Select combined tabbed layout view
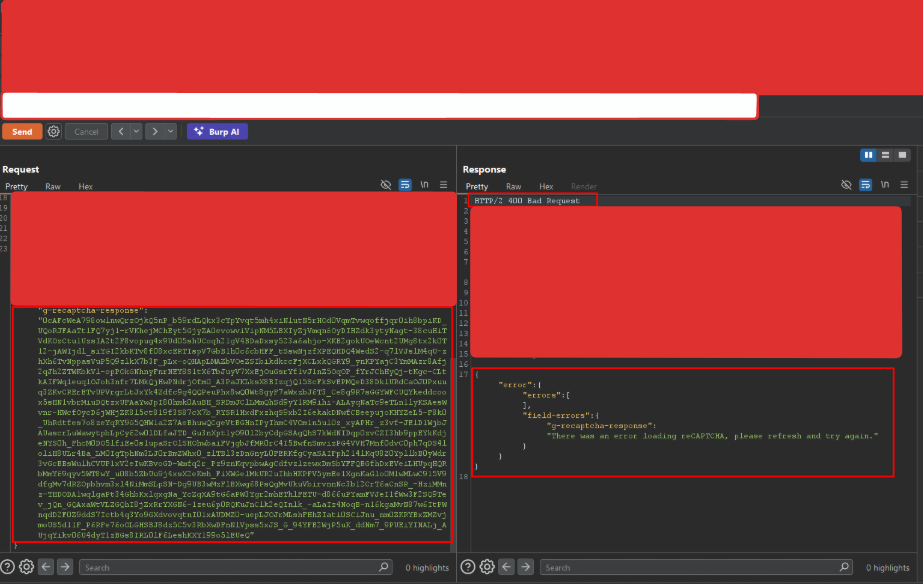 (902, 155)
